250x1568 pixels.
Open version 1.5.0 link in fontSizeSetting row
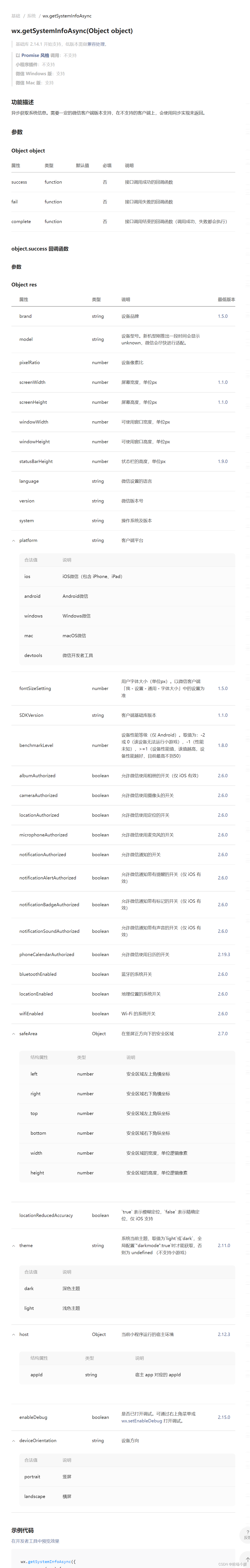coord(223,688)
